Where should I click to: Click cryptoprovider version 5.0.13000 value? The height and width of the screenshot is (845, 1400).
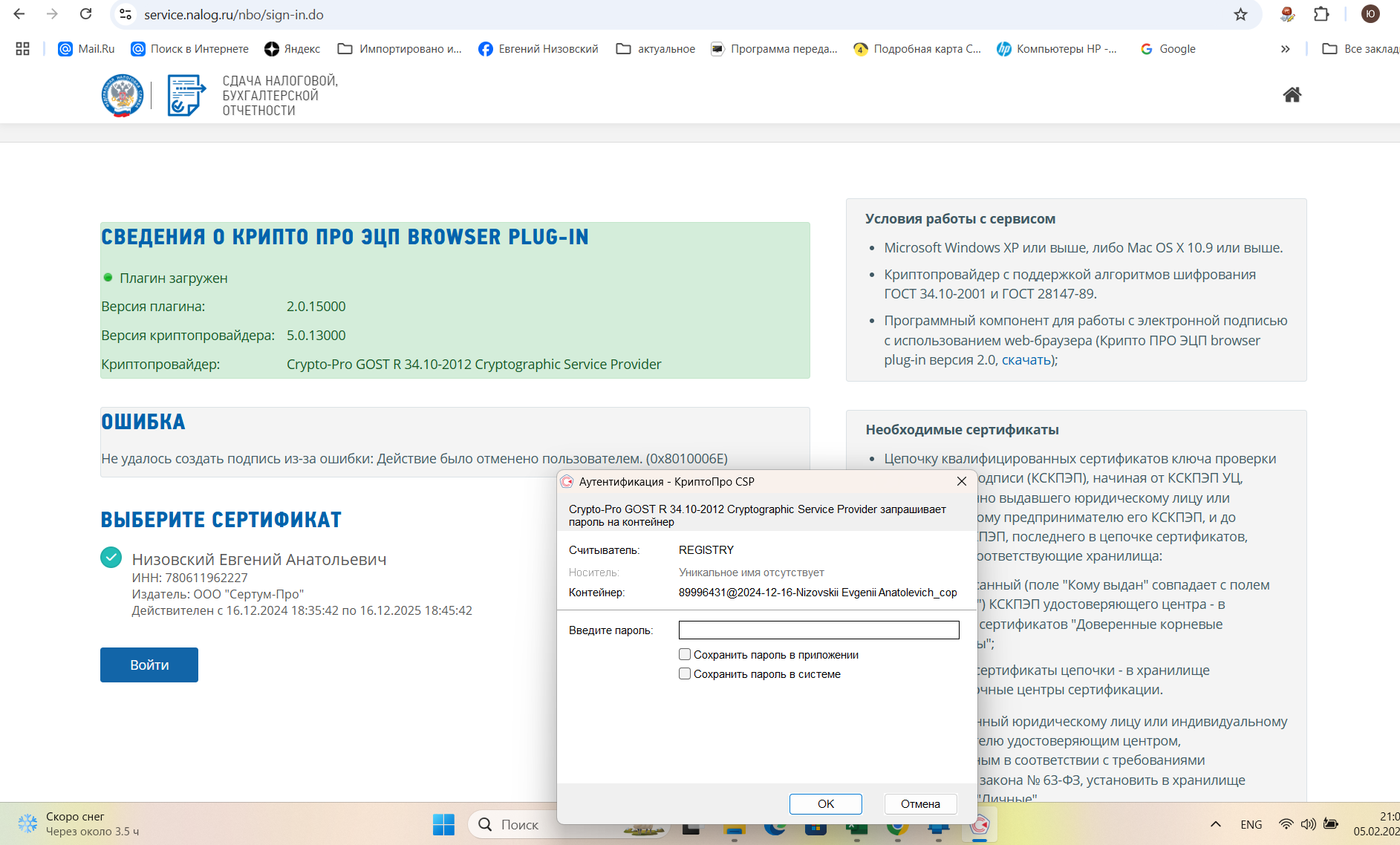(x=316, y=336)
